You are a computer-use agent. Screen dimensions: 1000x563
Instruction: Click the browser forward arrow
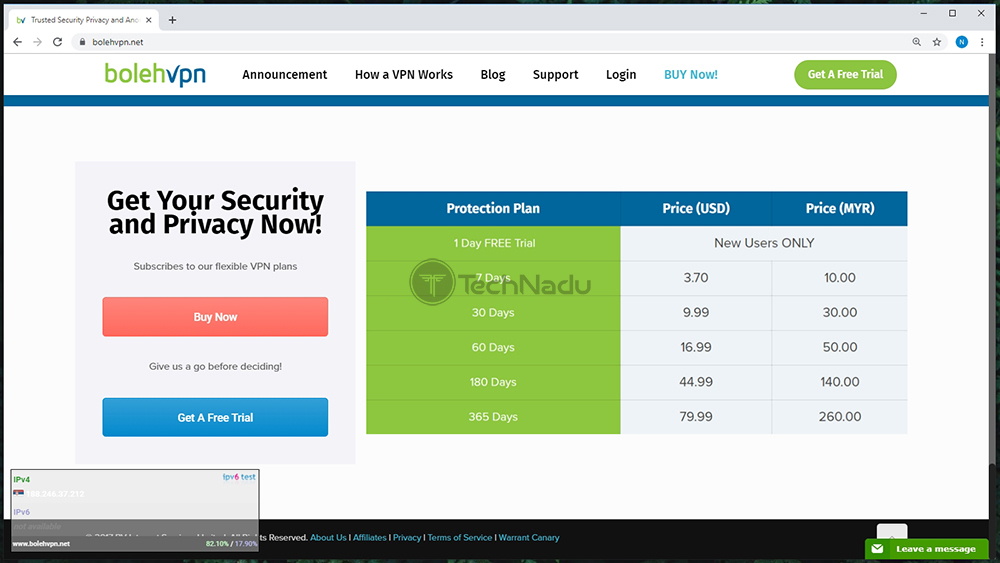38,42
